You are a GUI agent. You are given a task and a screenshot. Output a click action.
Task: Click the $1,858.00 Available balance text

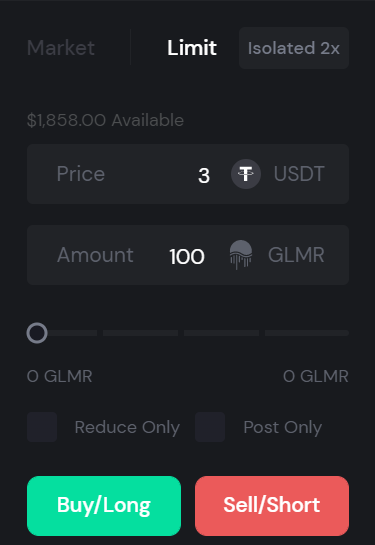[x=105, y=120]
